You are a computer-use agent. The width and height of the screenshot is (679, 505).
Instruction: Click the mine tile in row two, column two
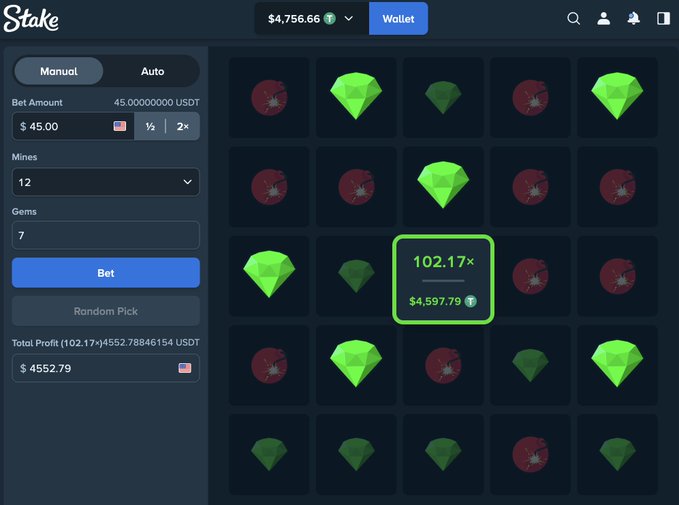(x=356, y=187)
